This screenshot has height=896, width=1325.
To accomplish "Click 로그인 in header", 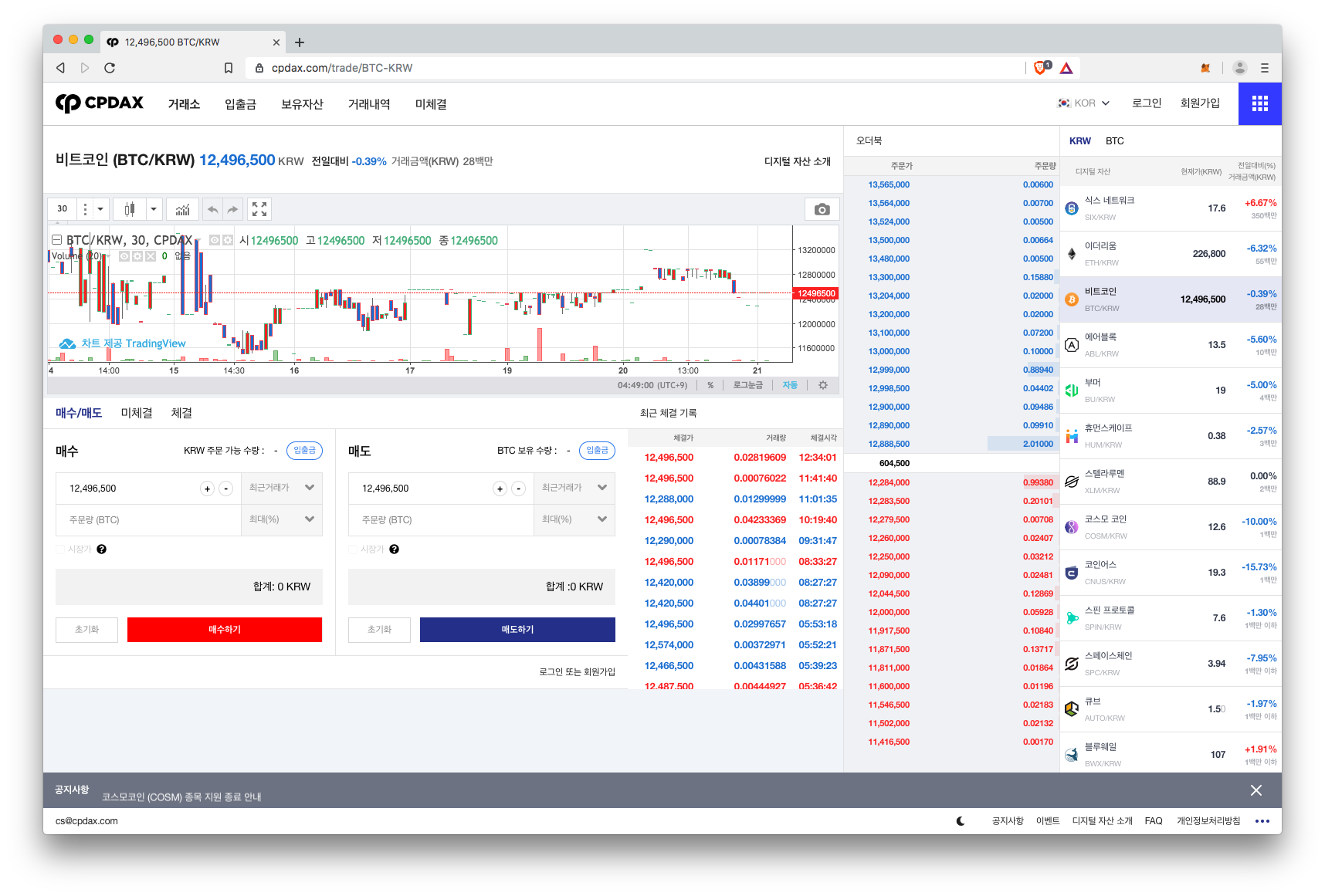I will (1147, 103).
